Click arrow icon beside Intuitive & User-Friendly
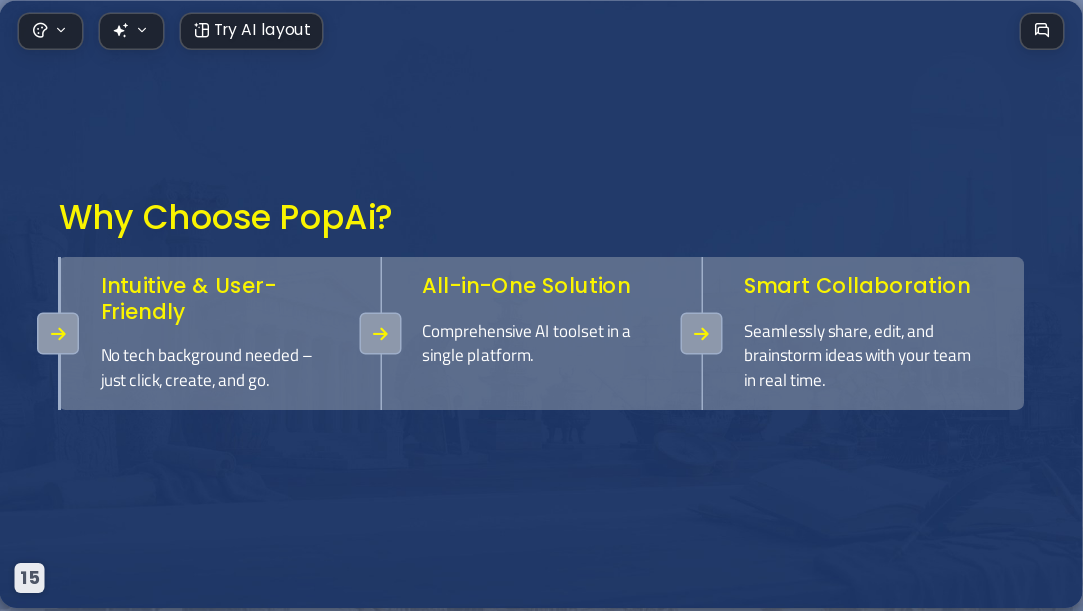The image size is (1083, 611). [x=58, y=333]
